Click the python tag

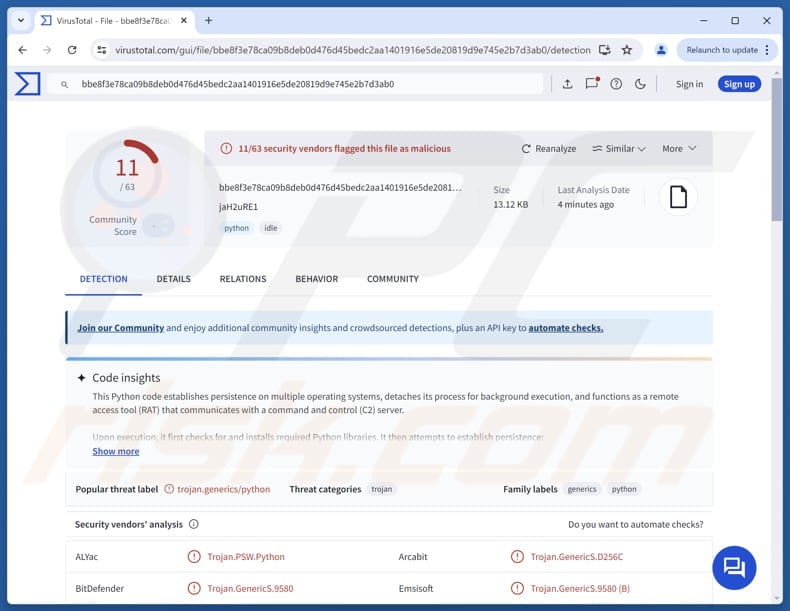tap(236, 228)
